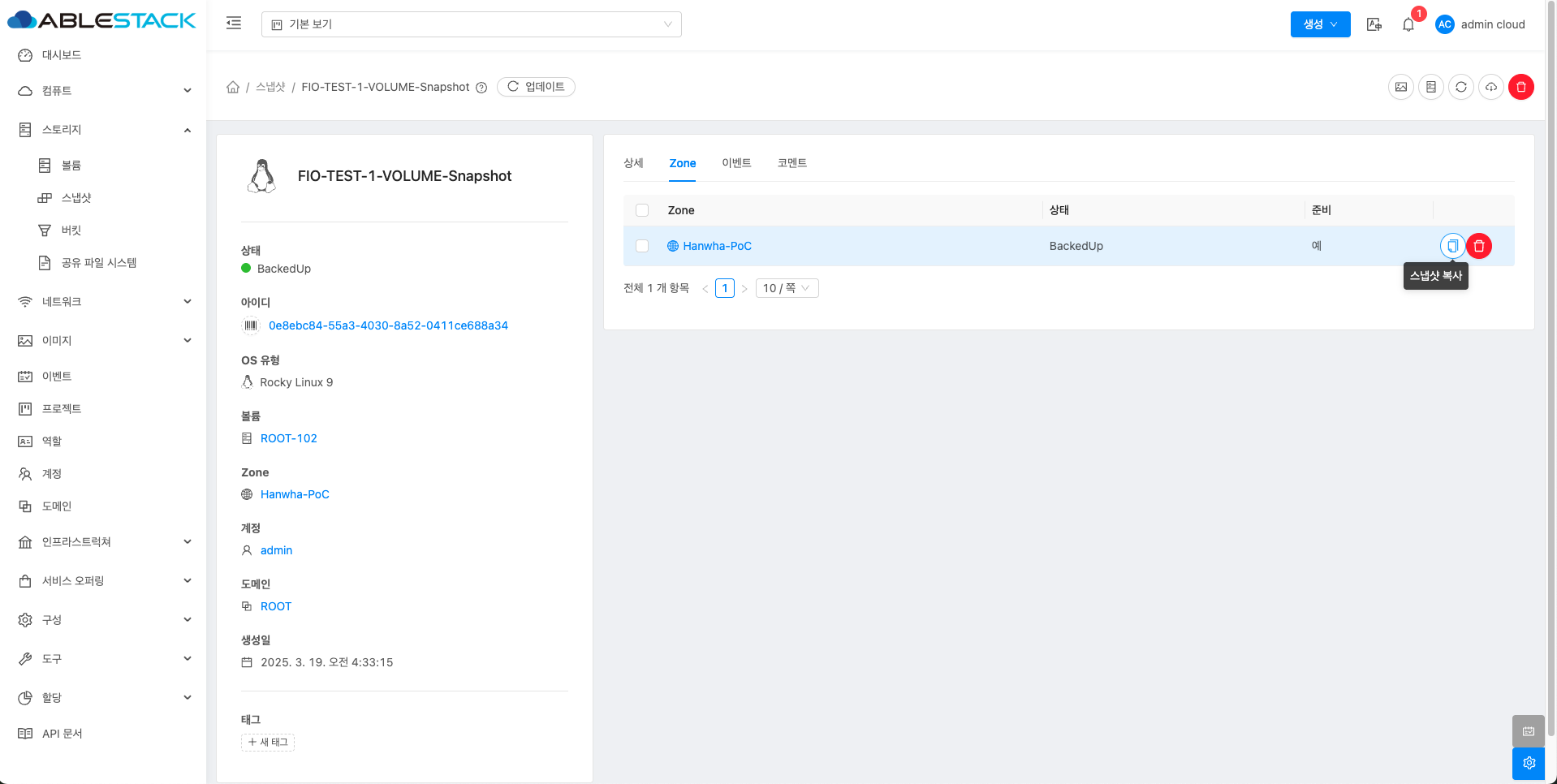Click the circular arrows icon in snapshot toolbar

click(x=1461, y=87)
